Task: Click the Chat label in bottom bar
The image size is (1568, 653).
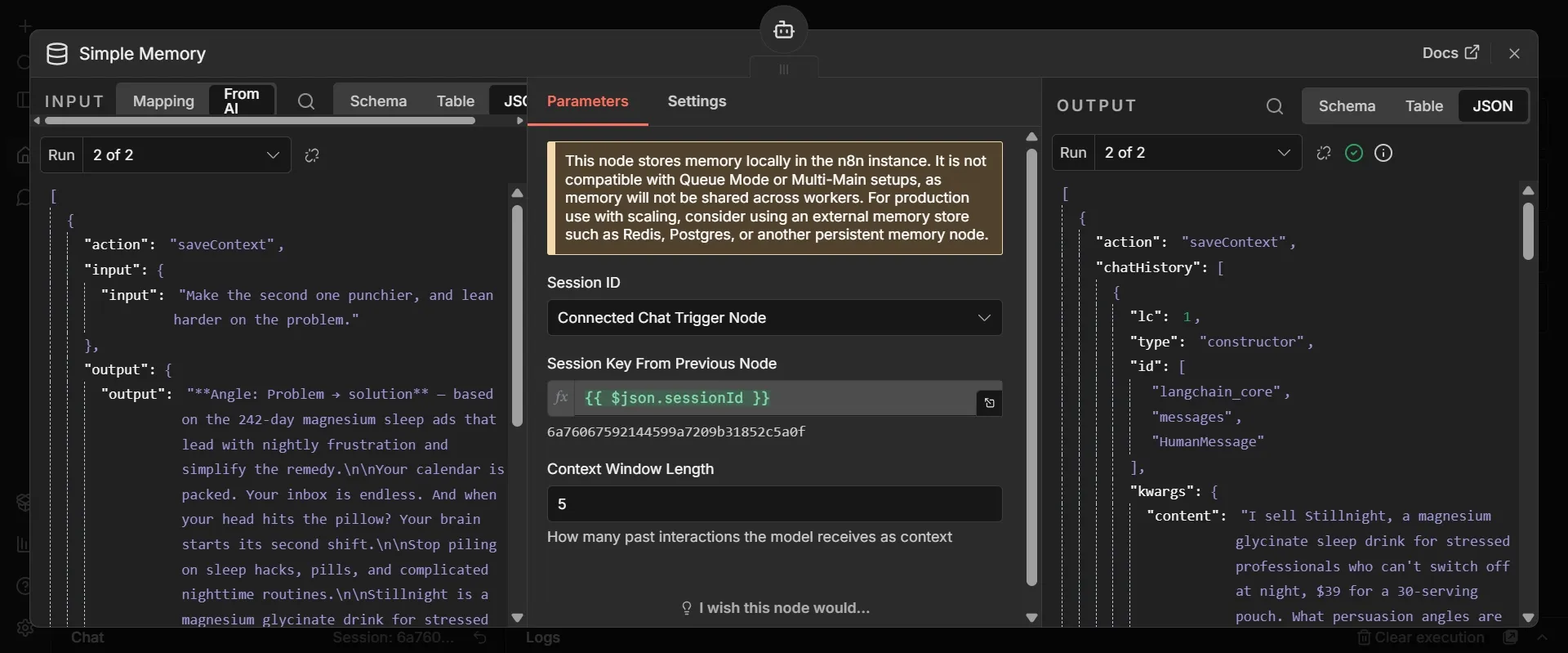Action: point(87,637)
